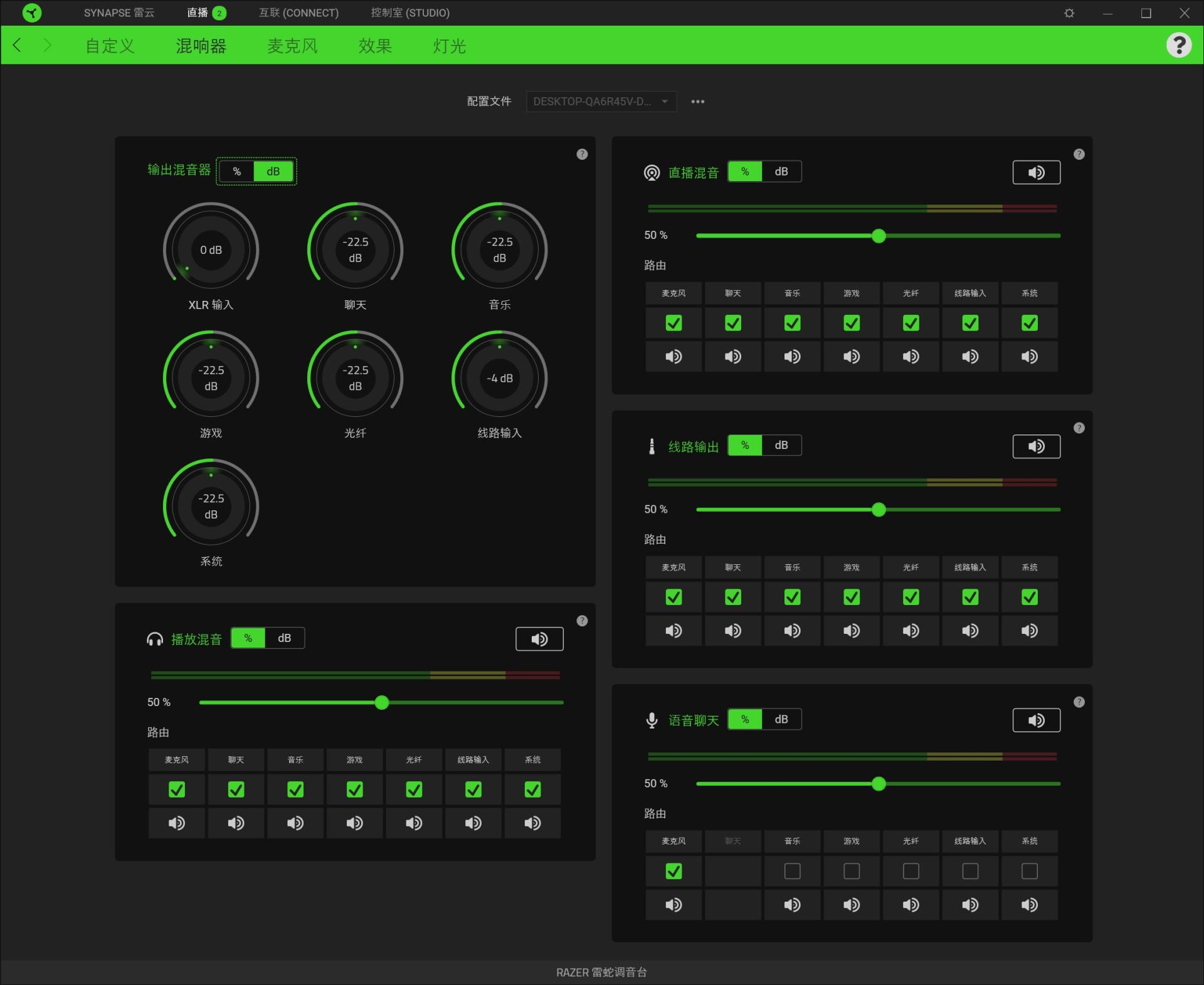The width and height of the screenshot is (1204, 985).
Task: Click help icon of 输出混音器 panel
Action: pyautogui.click(x=582, y=154)
